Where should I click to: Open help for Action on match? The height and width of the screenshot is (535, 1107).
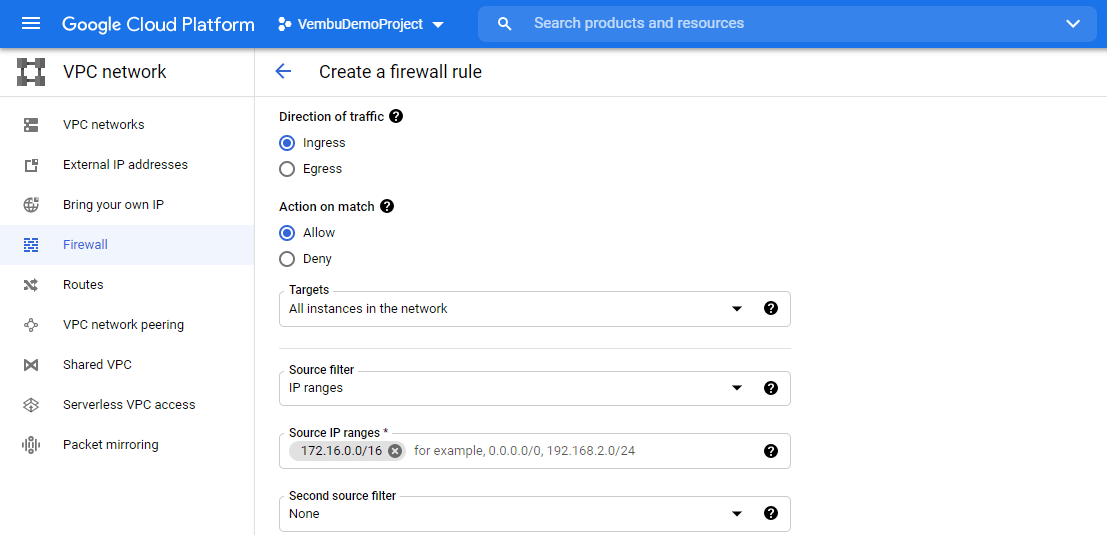[387, 206]
